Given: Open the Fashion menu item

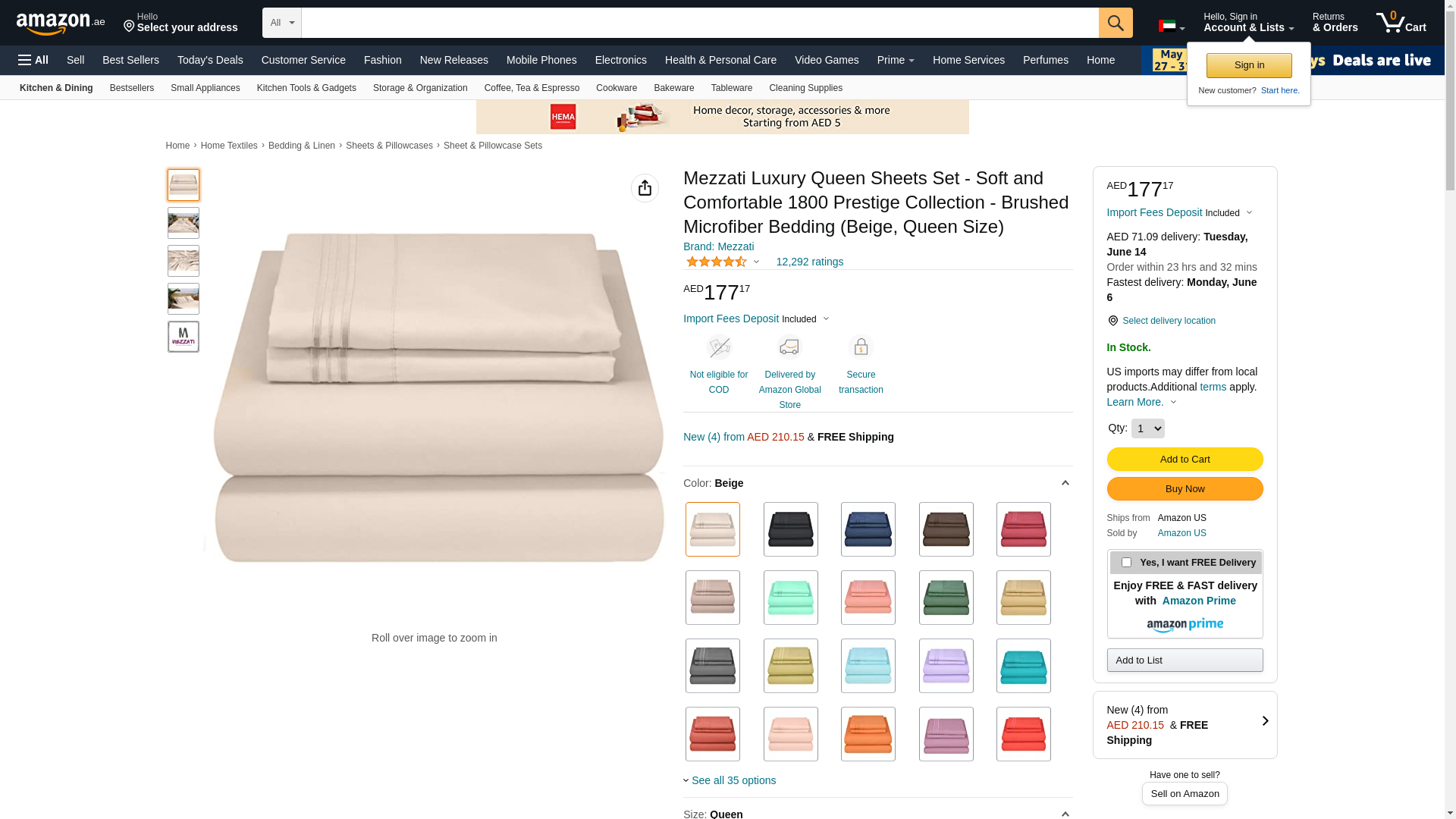Looking at the screenshot, I should click(382, 60).
